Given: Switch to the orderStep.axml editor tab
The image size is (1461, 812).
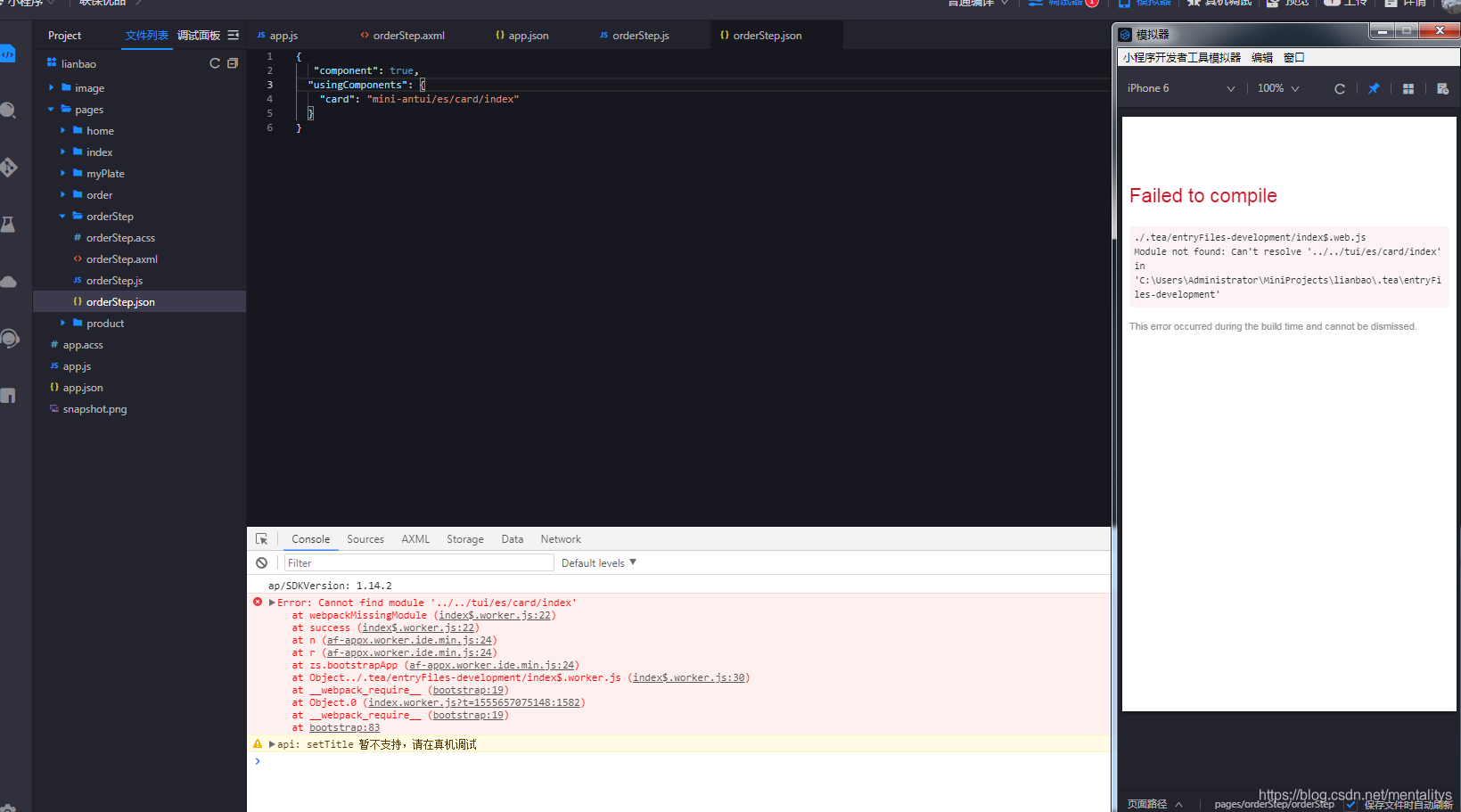Looking at the screenshot, I should [x=408, y=36].
